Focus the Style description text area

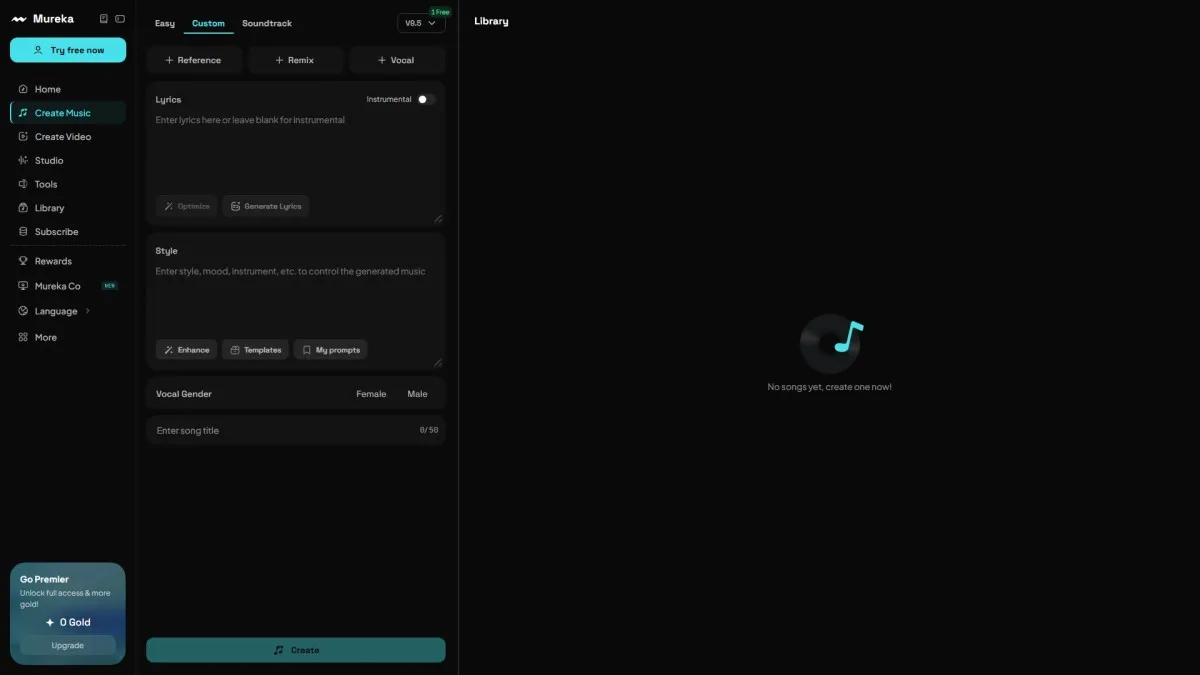295,300
